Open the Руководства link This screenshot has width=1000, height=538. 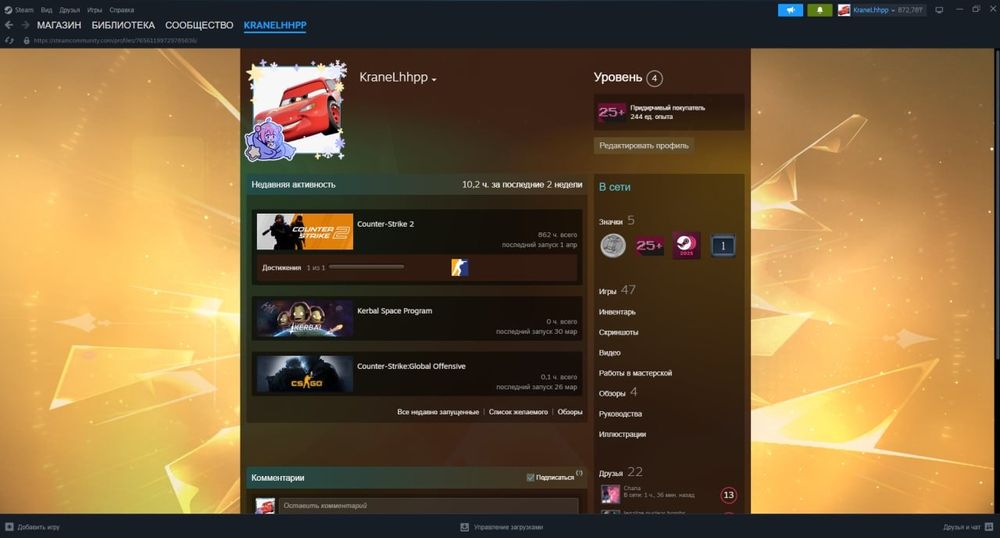pyautogui.click(x=620, y=414)
